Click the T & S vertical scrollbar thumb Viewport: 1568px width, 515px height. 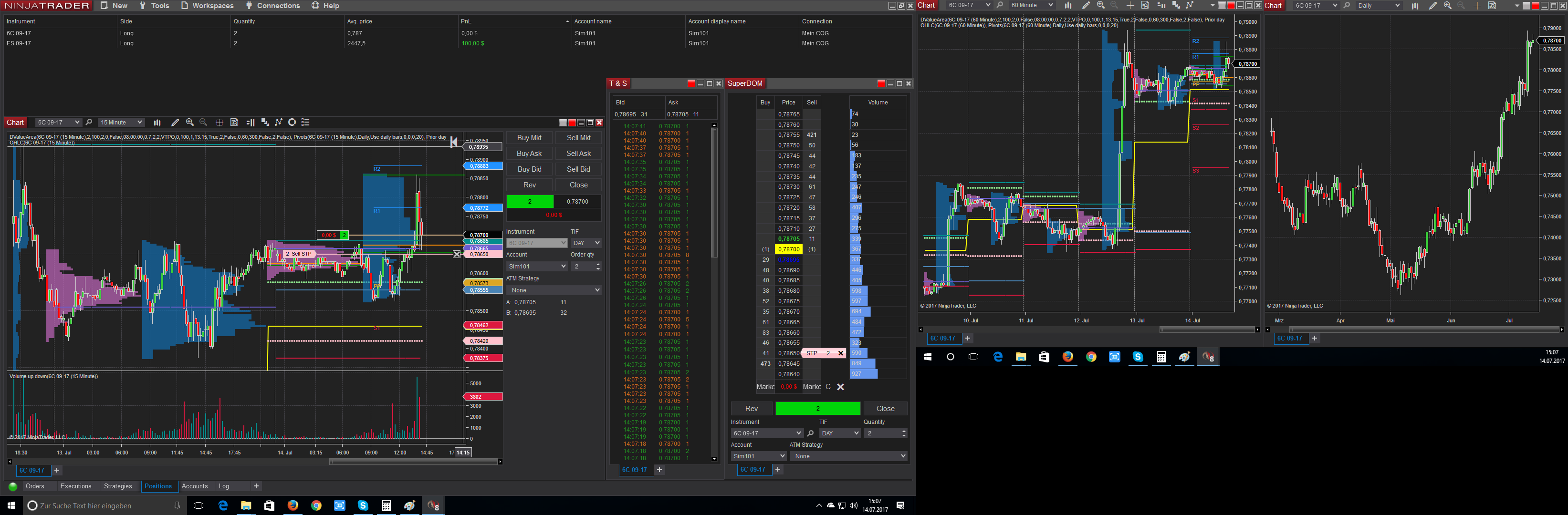pos(714,192)
